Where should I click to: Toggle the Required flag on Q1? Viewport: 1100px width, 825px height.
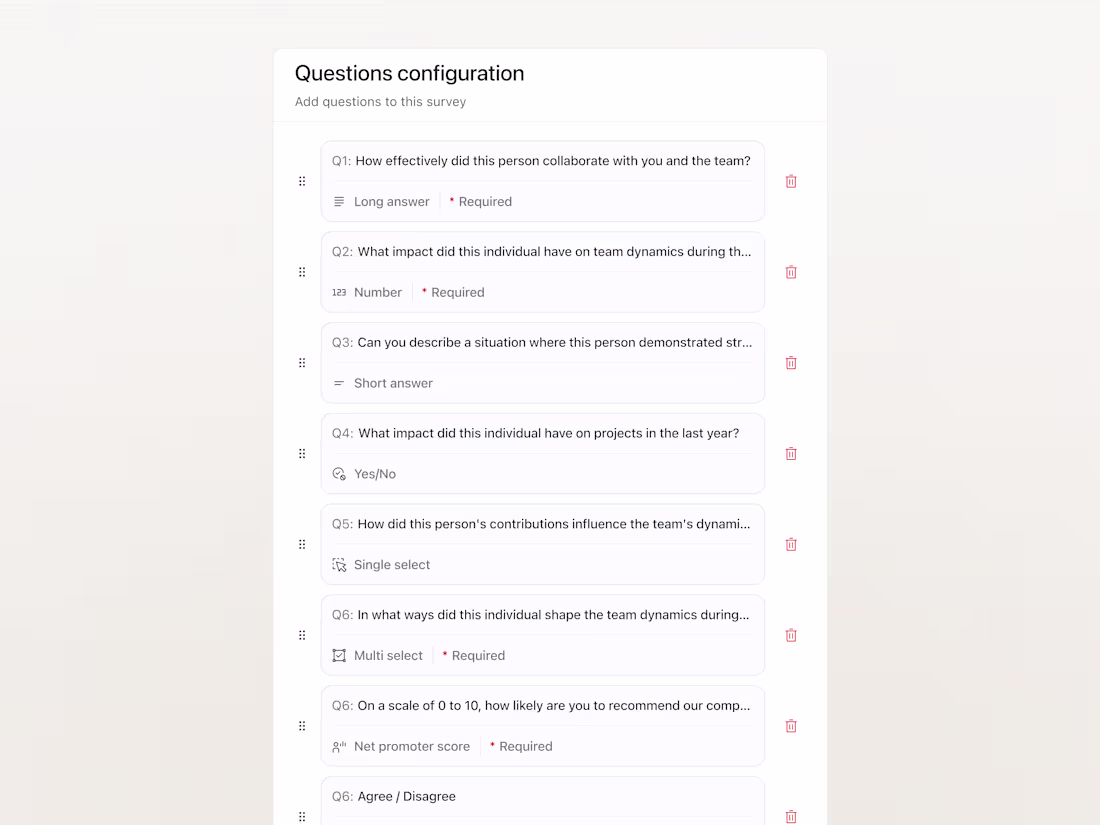pos(481,201)
